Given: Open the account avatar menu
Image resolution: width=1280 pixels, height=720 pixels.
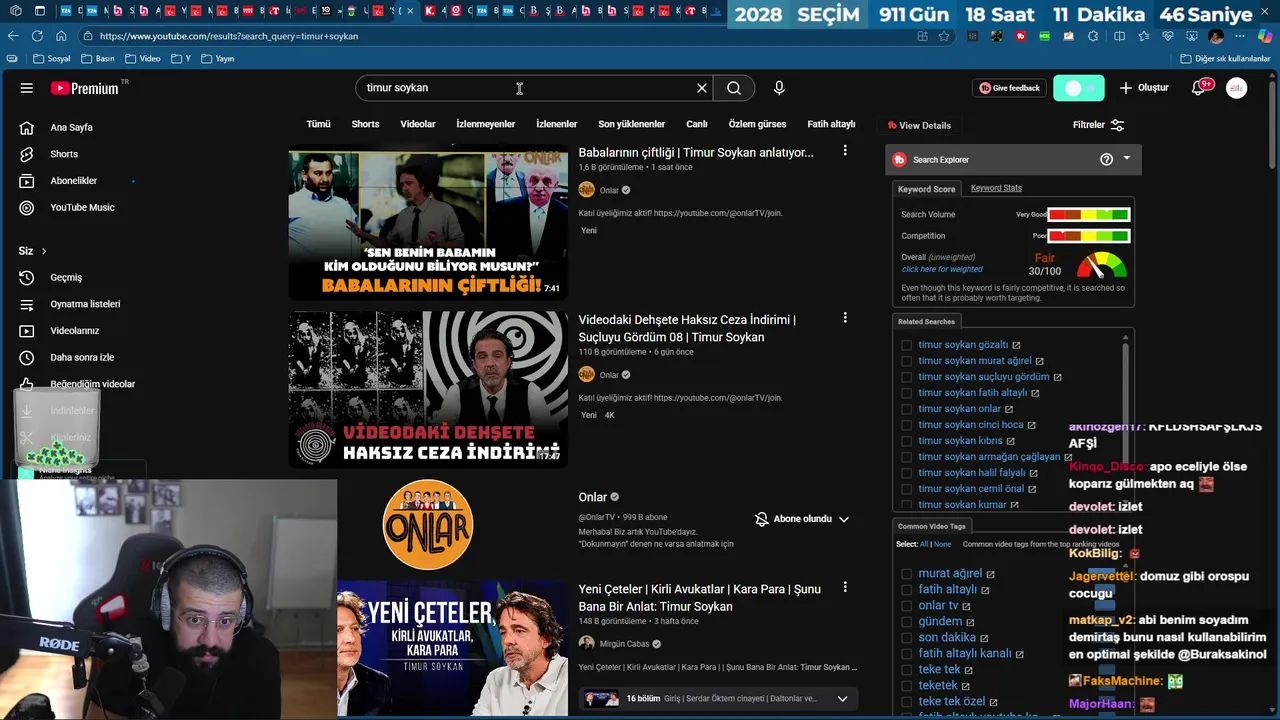Looking at the screenshot, I should coord(1237,88).
